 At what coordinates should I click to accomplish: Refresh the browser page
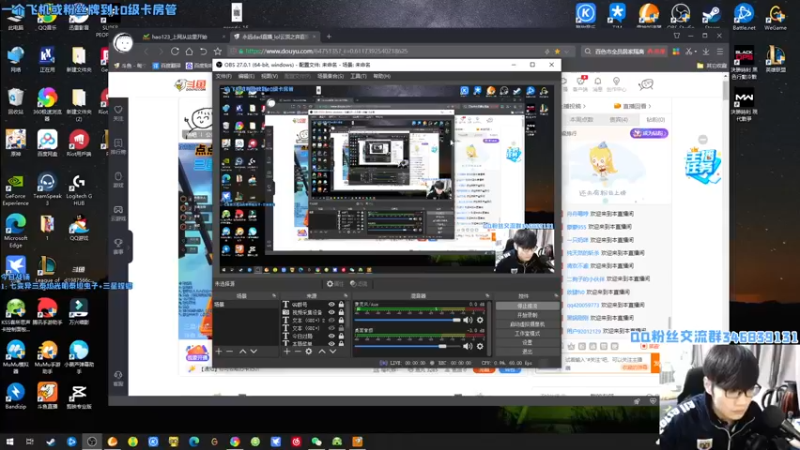(175, 51)
